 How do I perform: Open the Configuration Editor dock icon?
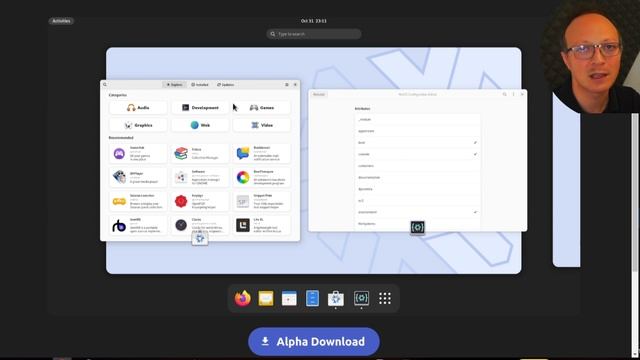361,298
